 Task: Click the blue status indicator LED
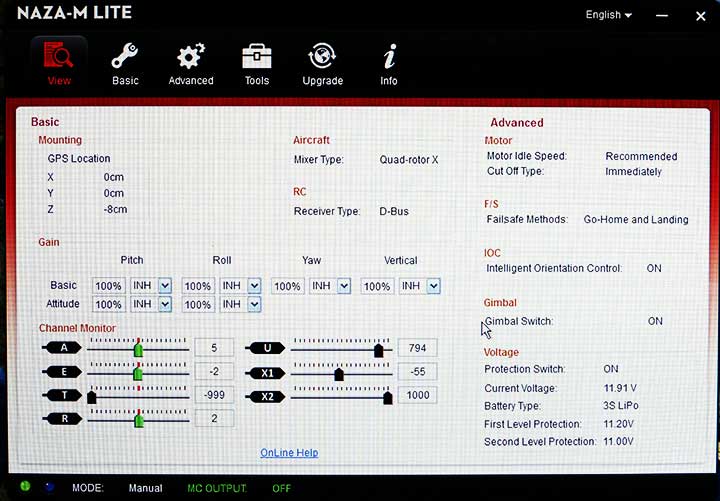[x=48, y=487]
